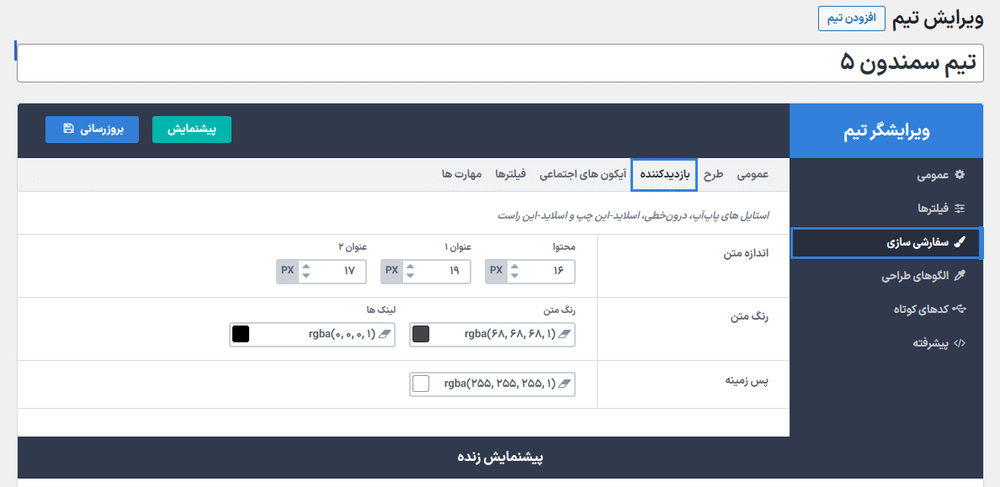Screen dimensions: 1000x487
Task: Open the آیکون های اجتماعی tab
Action: (584, 175)
